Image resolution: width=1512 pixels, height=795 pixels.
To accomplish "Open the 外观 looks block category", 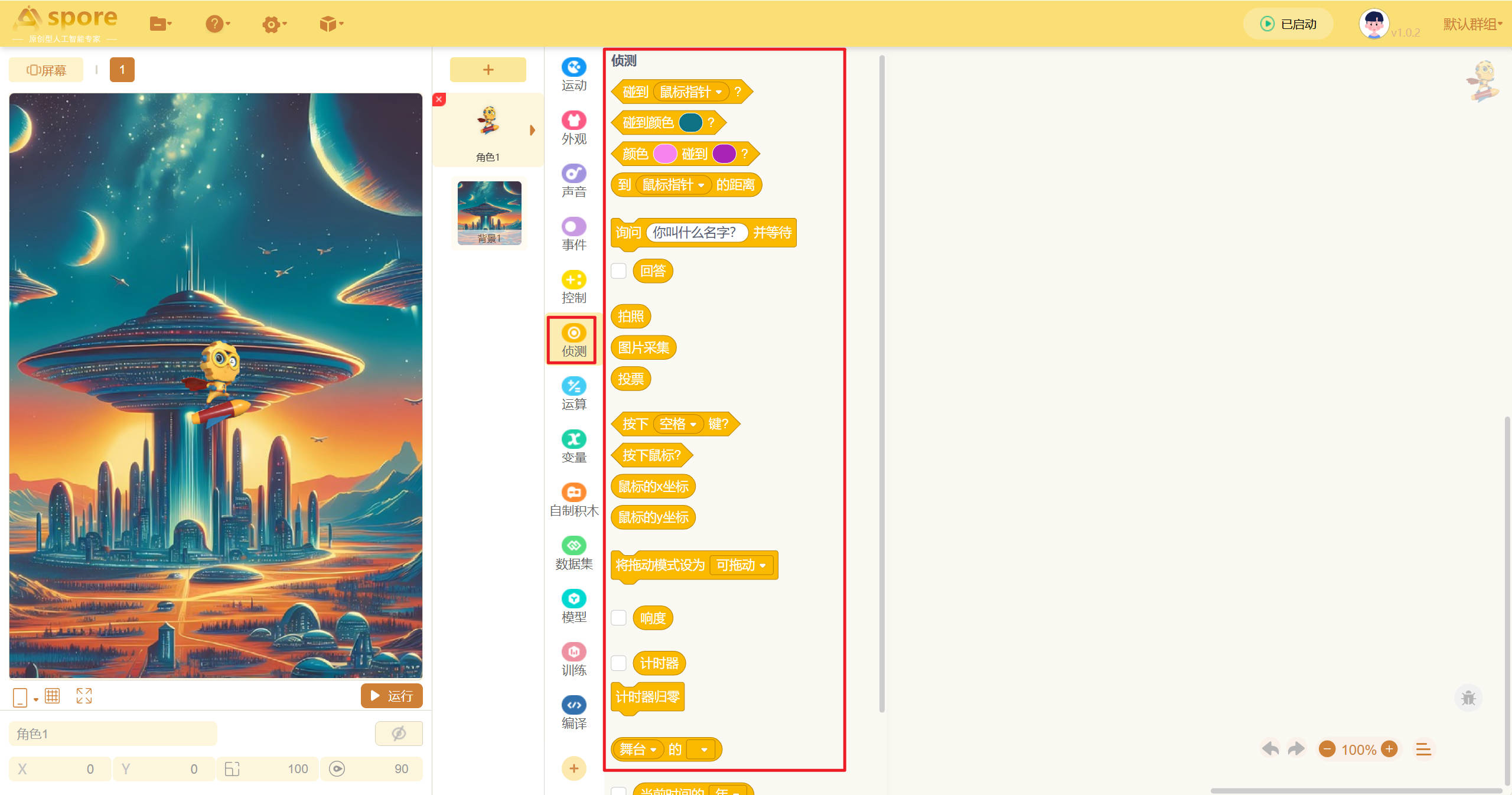I will 573,128.
